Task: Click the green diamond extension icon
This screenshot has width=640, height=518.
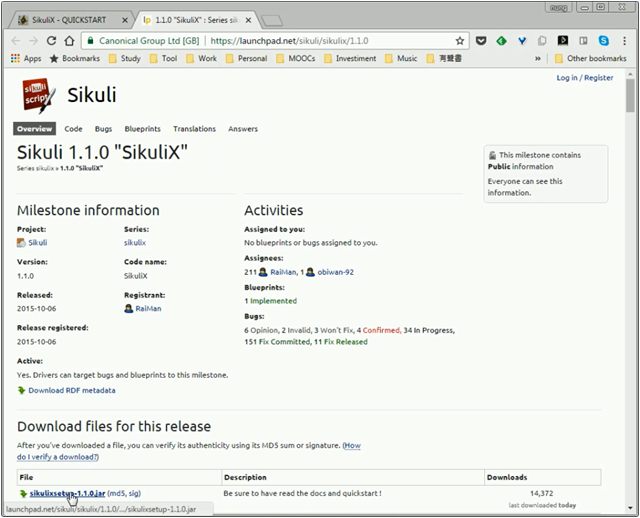Action: click(x=502, y=41)
